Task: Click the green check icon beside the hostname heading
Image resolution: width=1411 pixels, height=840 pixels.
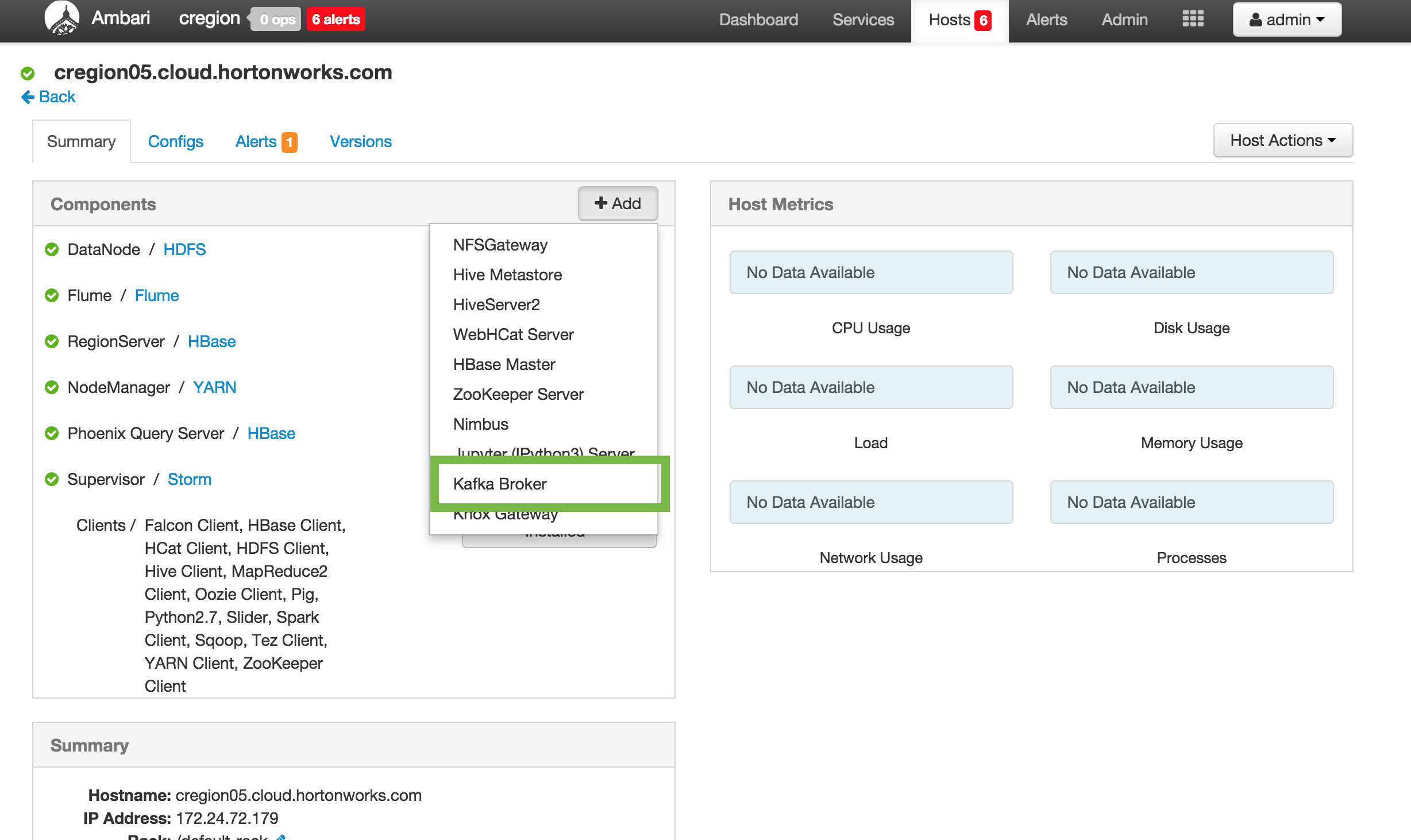Action: pyautogui.click(x=28, y=72)
